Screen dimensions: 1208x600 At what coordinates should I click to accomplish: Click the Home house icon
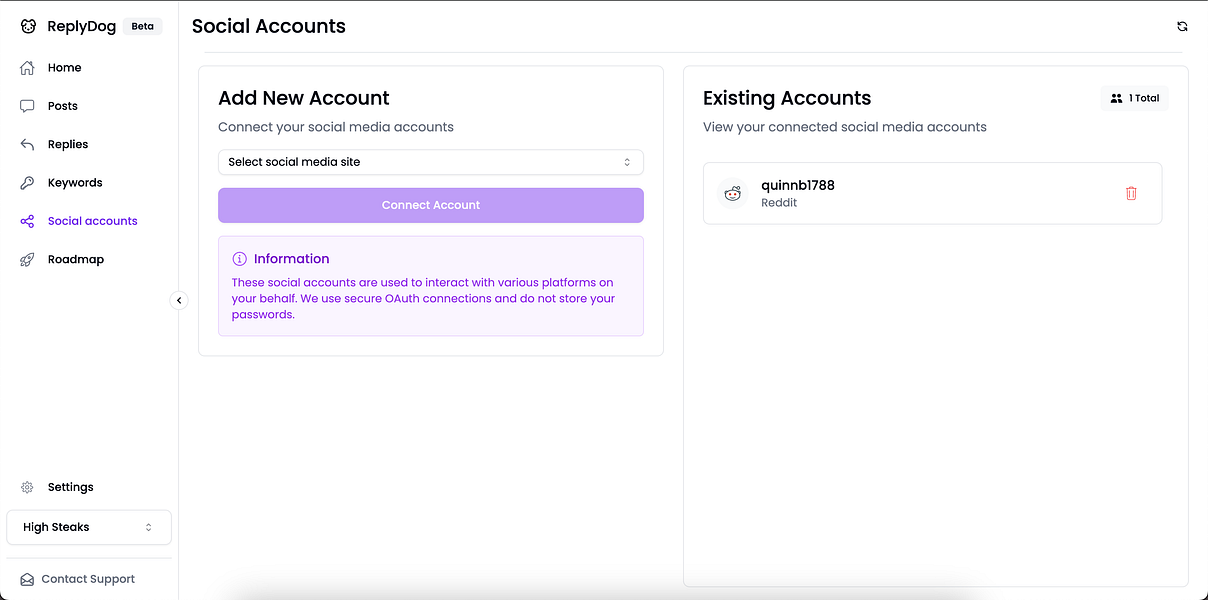pos(28,68)
